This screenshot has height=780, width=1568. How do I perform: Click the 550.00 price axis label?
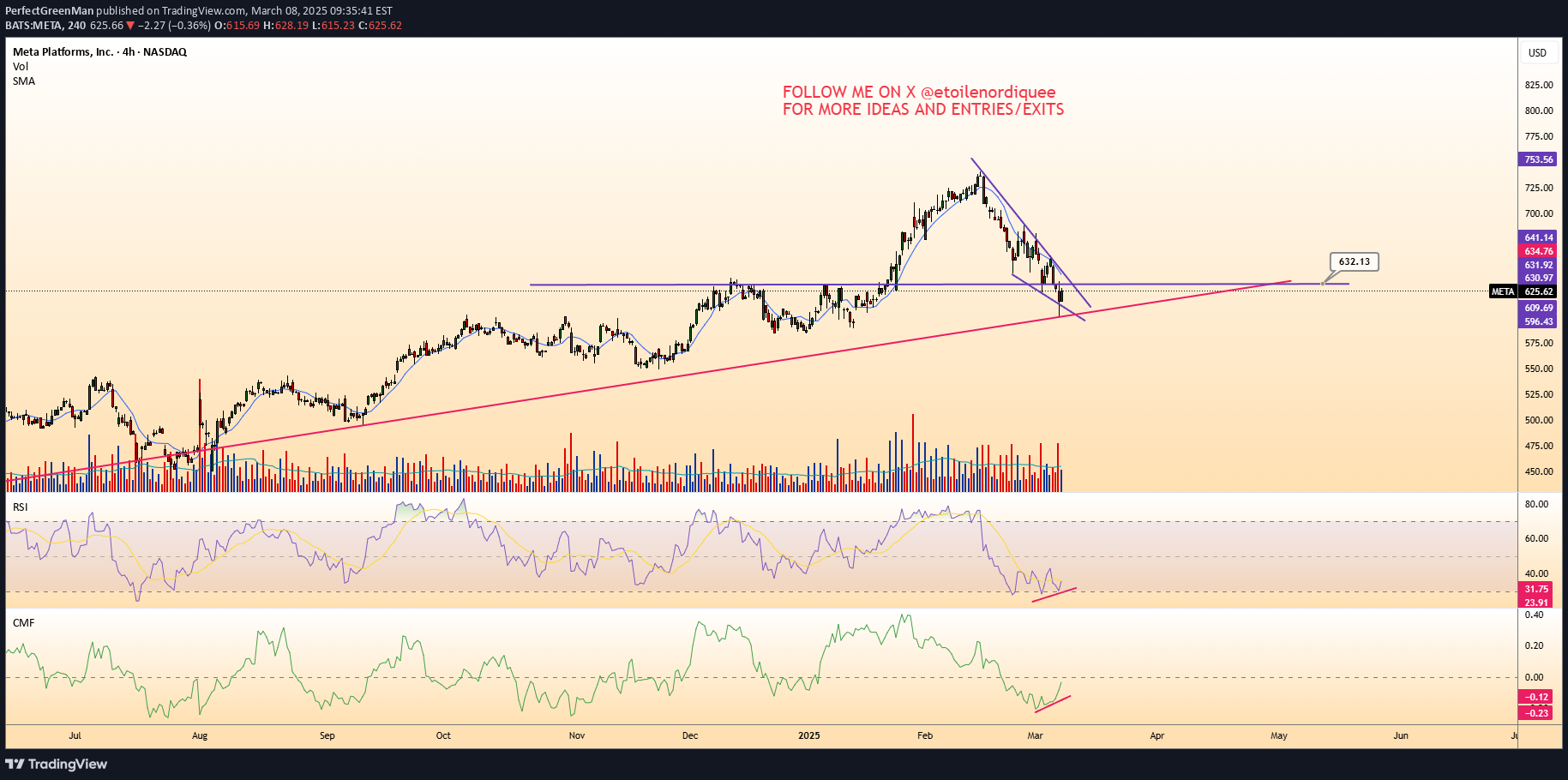point(1539,369)
